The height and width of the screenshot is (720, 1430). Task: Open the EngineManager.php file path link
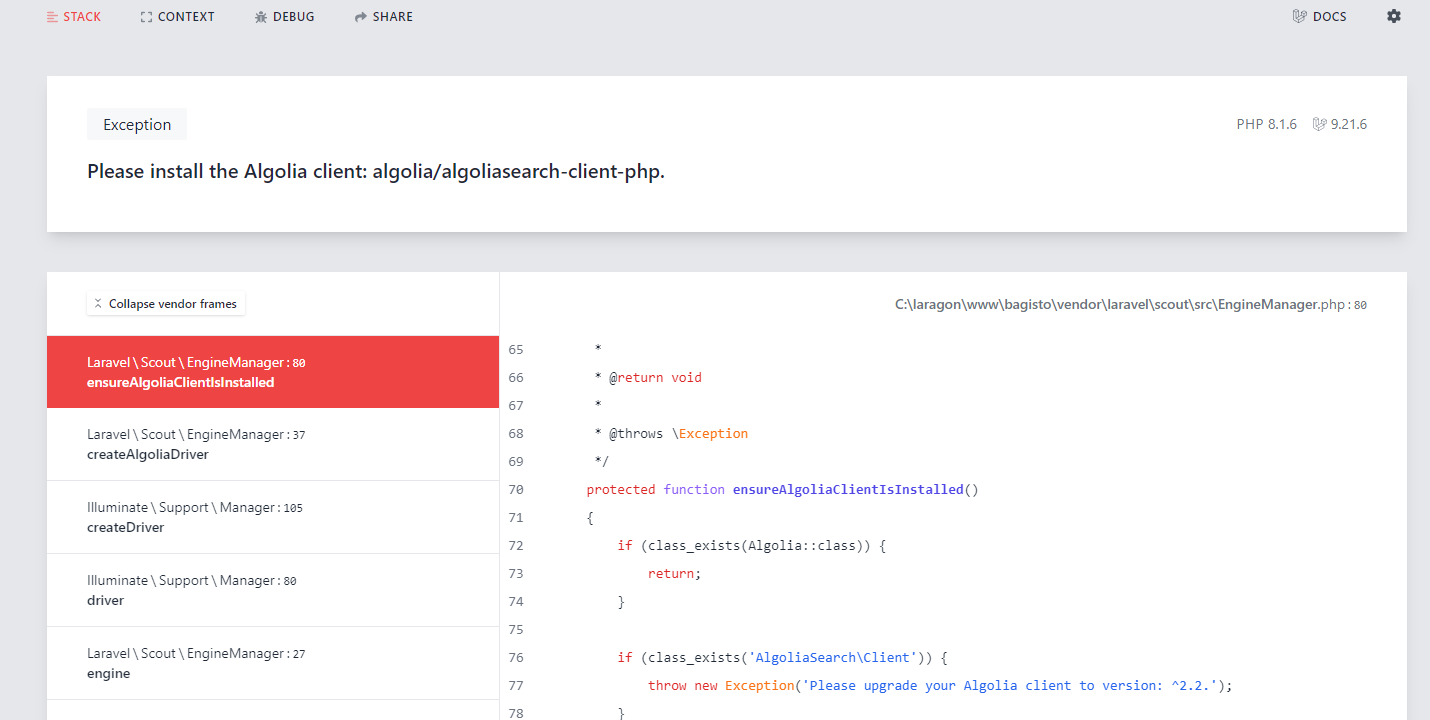pyautogui.click(x=1131, y=304)
